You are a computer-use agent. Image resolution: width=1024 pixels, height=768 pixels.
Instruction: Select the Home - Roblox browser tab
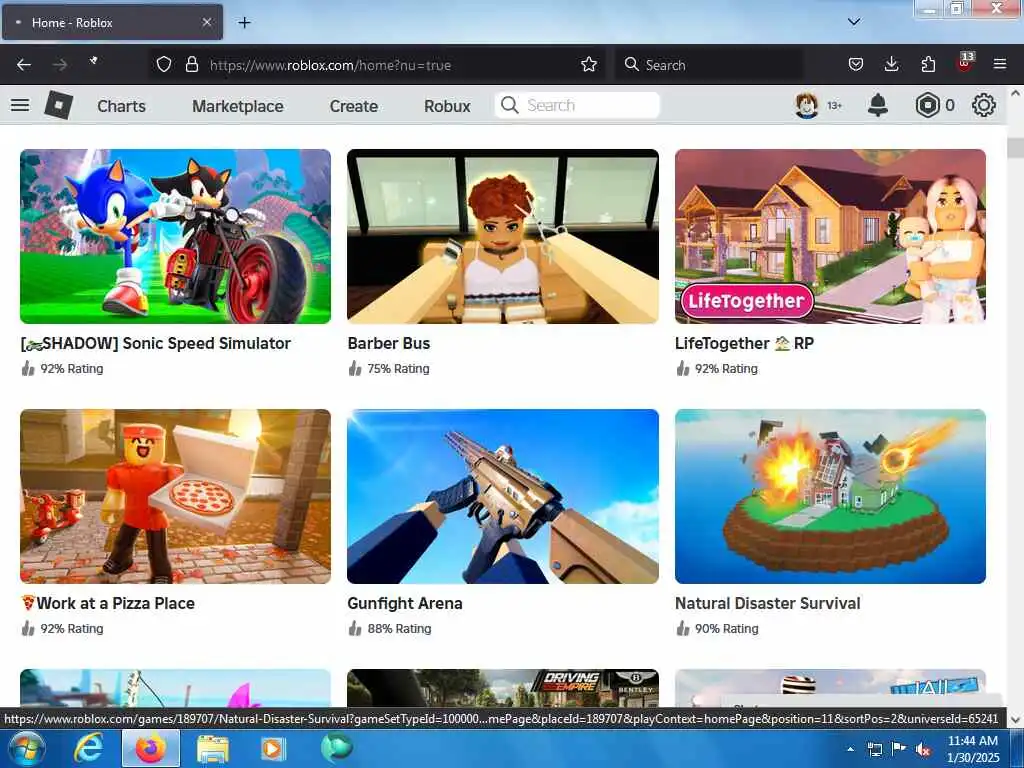(112, 22)
